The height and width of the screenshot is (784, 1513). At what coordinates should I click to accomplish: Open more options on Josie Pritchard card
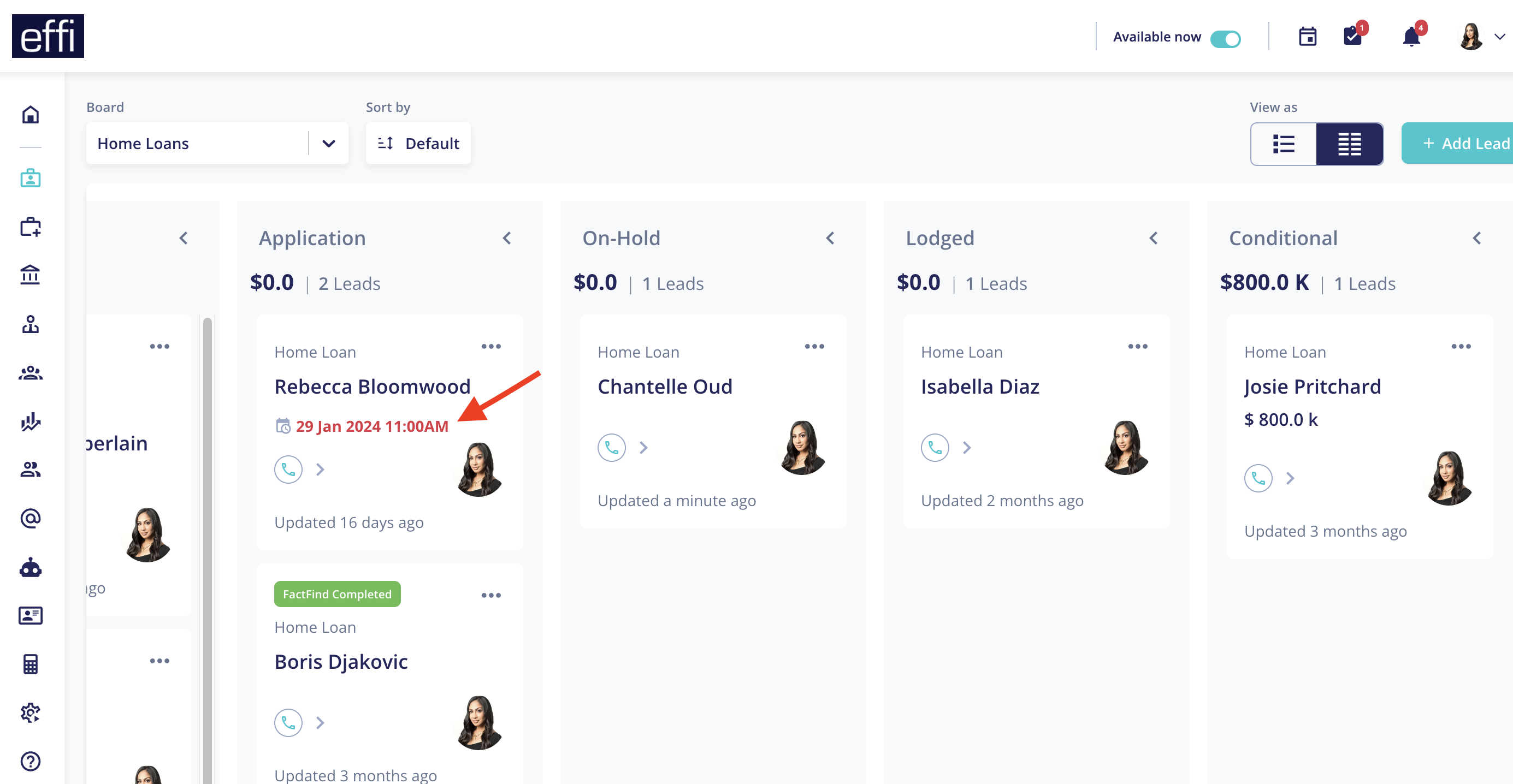tap(1461, 347)
